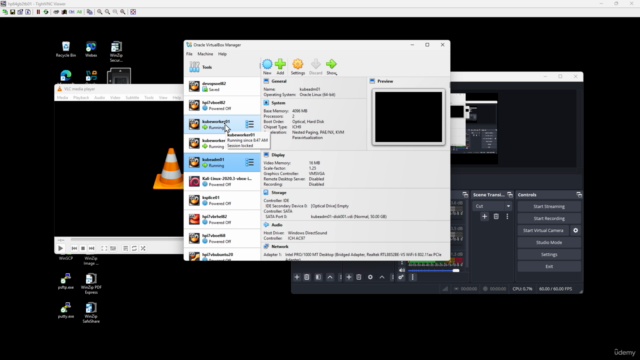Toggle VLC loop playback mode
The image size is (640, 360).
[x=134, y=248]
